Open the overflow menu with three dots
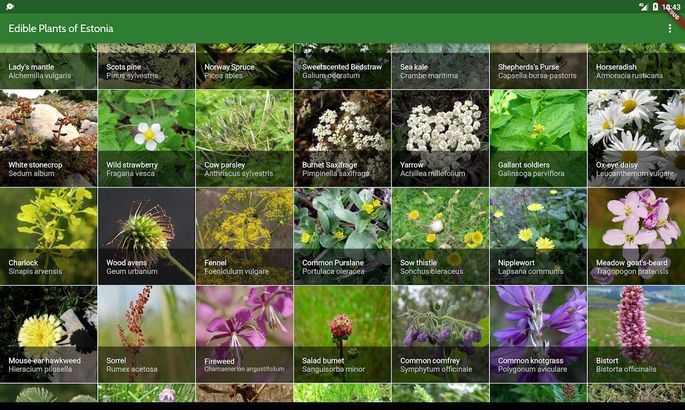685x410 pixels. tap(670, 28)
